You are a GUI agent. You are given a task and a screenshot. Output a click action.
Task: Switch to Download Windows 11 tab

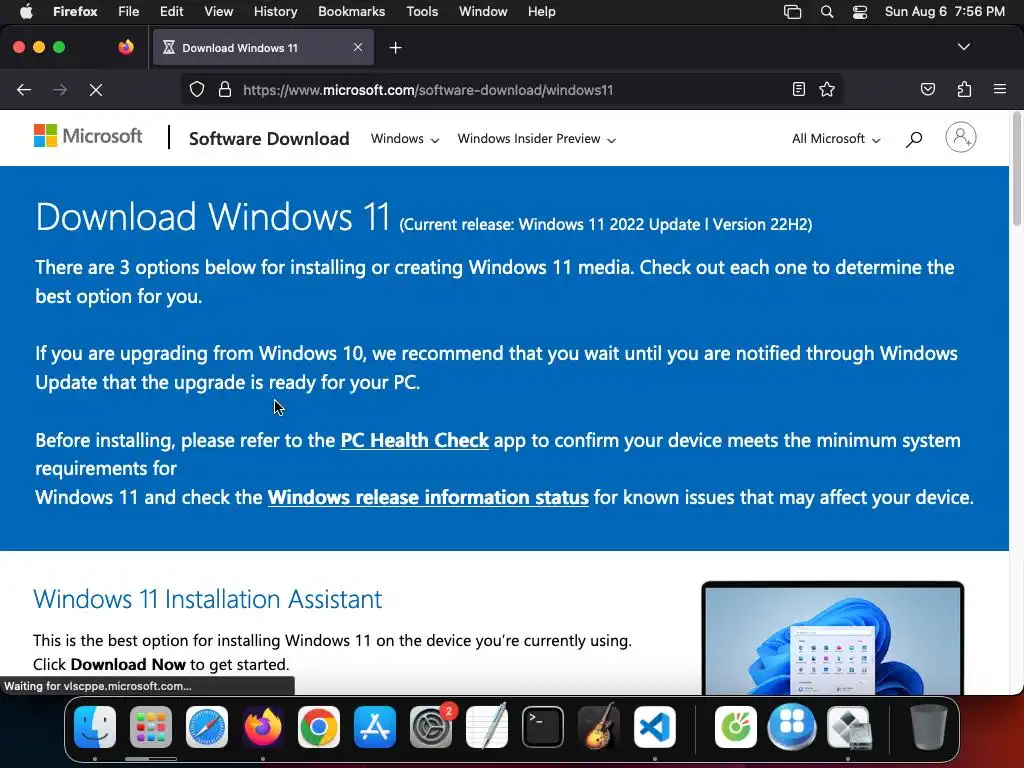(x=263, y=48)
